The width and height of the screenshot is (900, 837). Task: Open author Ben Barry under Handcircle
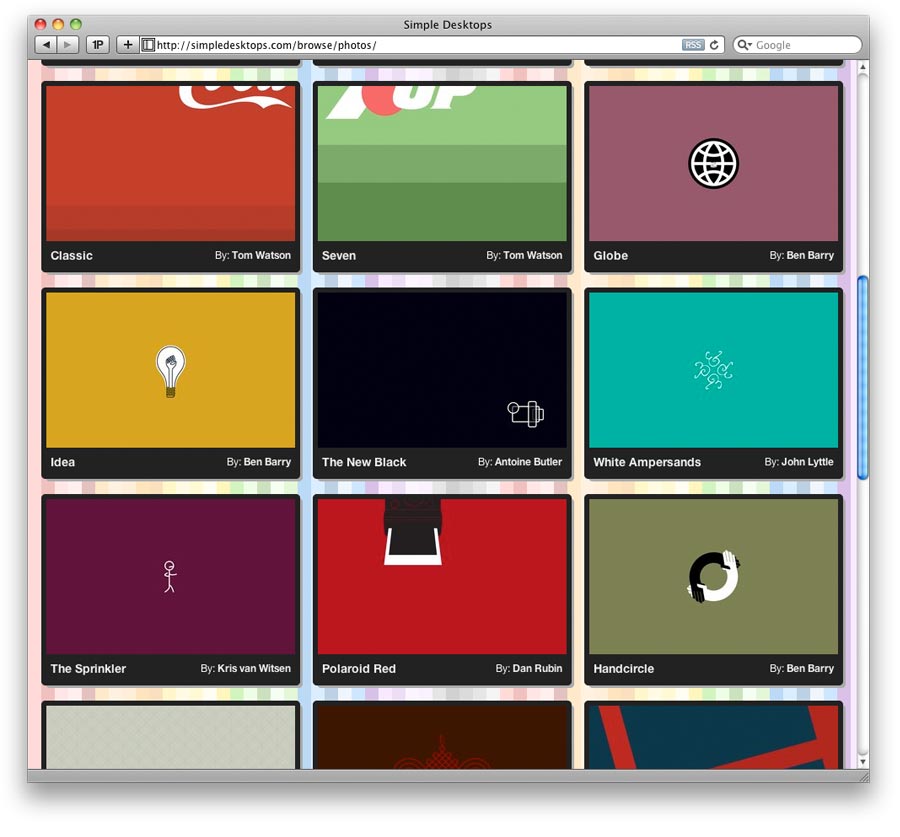[x=810, y=669]
